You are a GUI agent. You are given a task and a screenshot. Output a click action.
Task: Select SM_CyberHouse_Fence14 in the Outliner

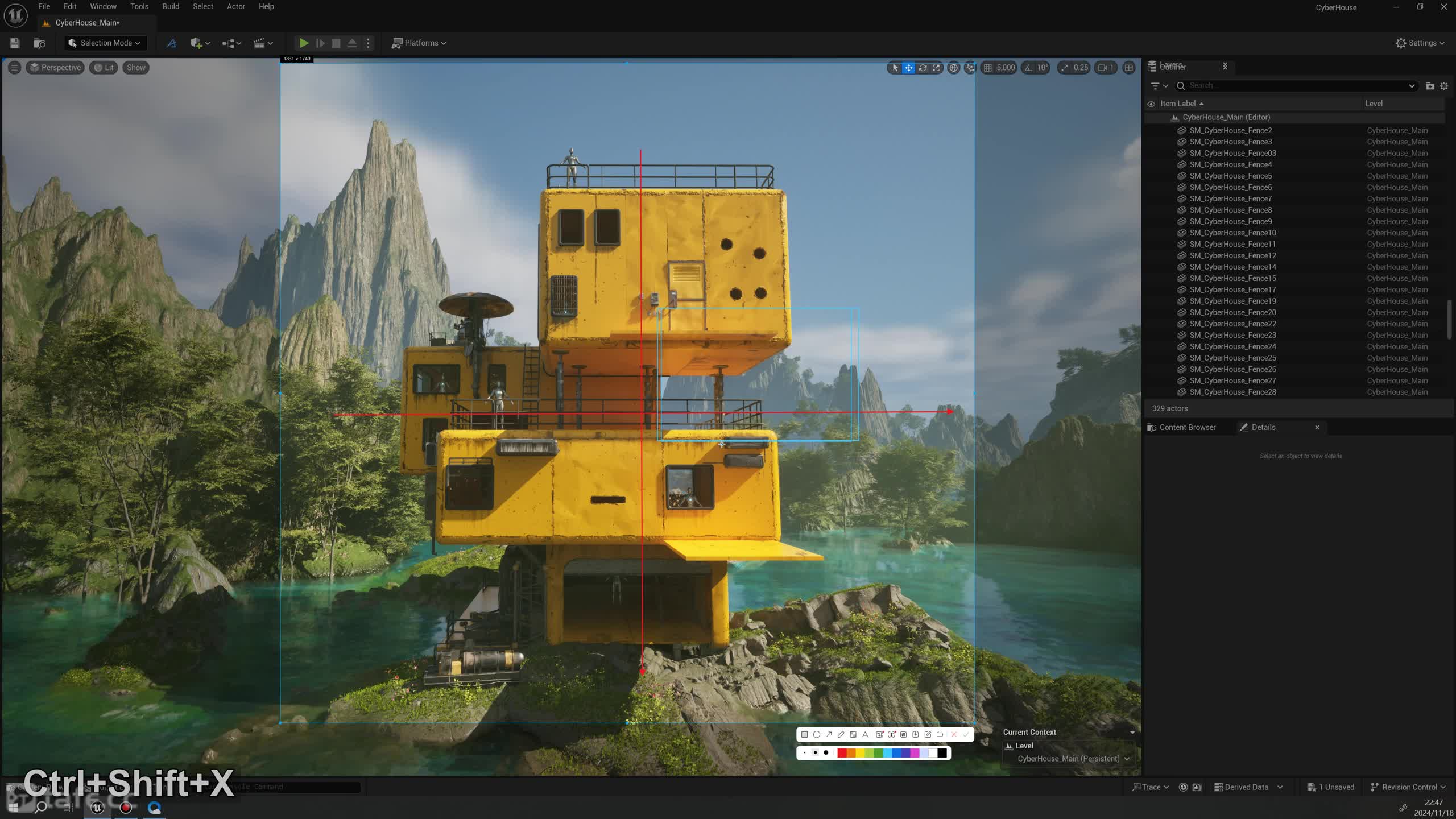click(1232, 267)
